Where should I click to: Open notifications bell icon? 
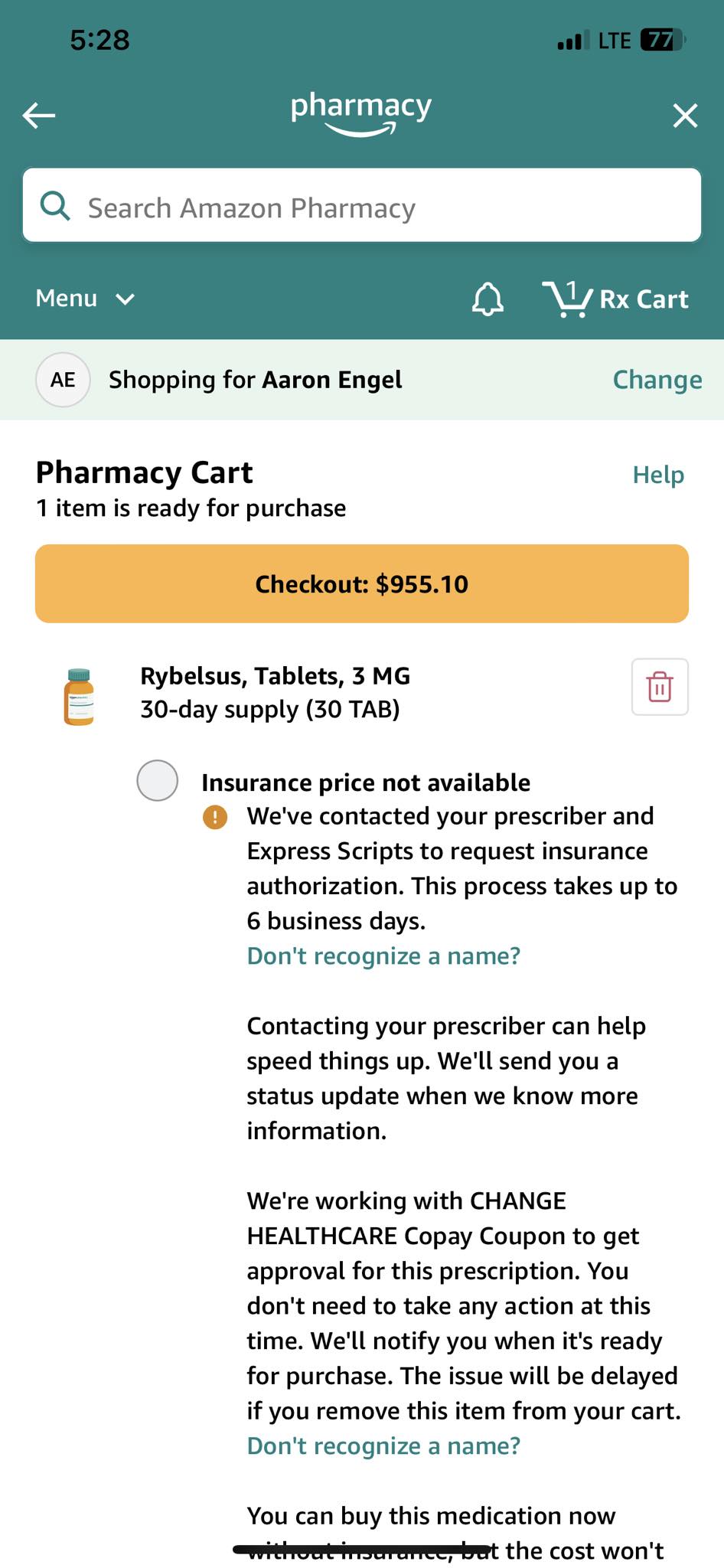click(x=488, y=299)
